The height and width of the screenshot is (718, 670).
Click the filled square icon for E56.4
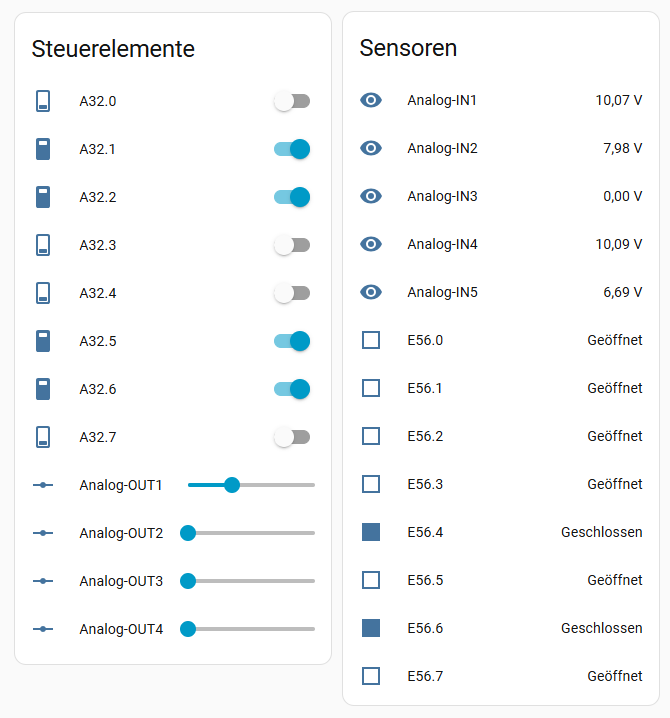[371, 532]
